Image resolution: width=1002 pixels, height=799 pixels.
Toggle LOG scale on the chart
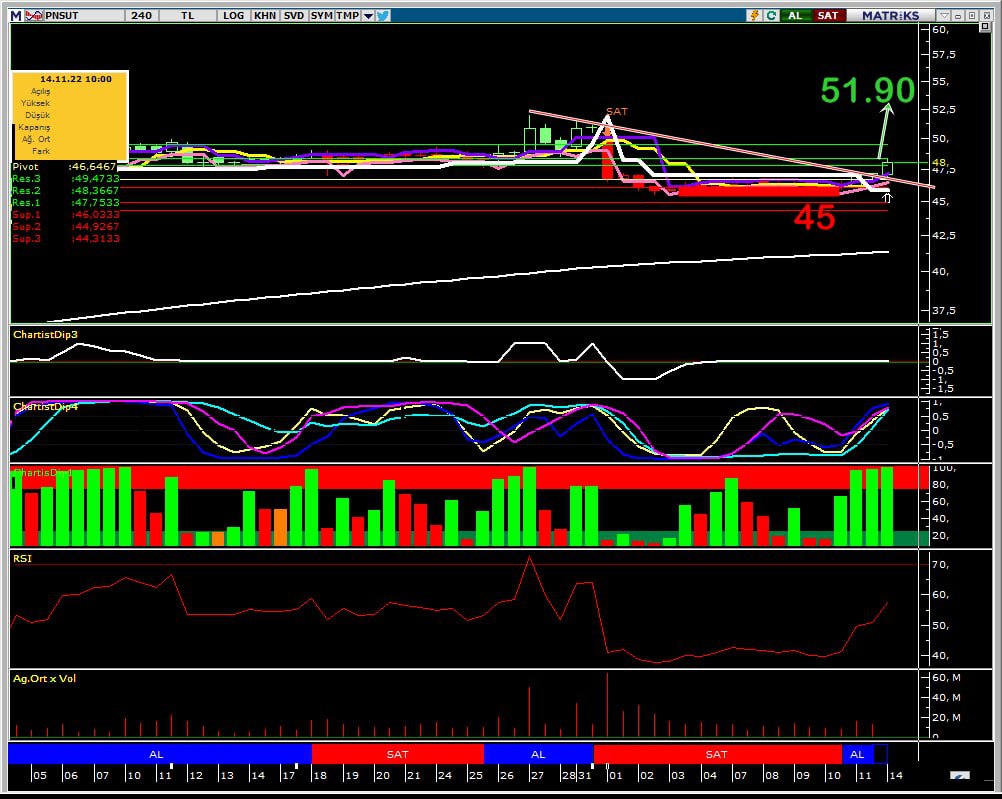pos(234,15)
